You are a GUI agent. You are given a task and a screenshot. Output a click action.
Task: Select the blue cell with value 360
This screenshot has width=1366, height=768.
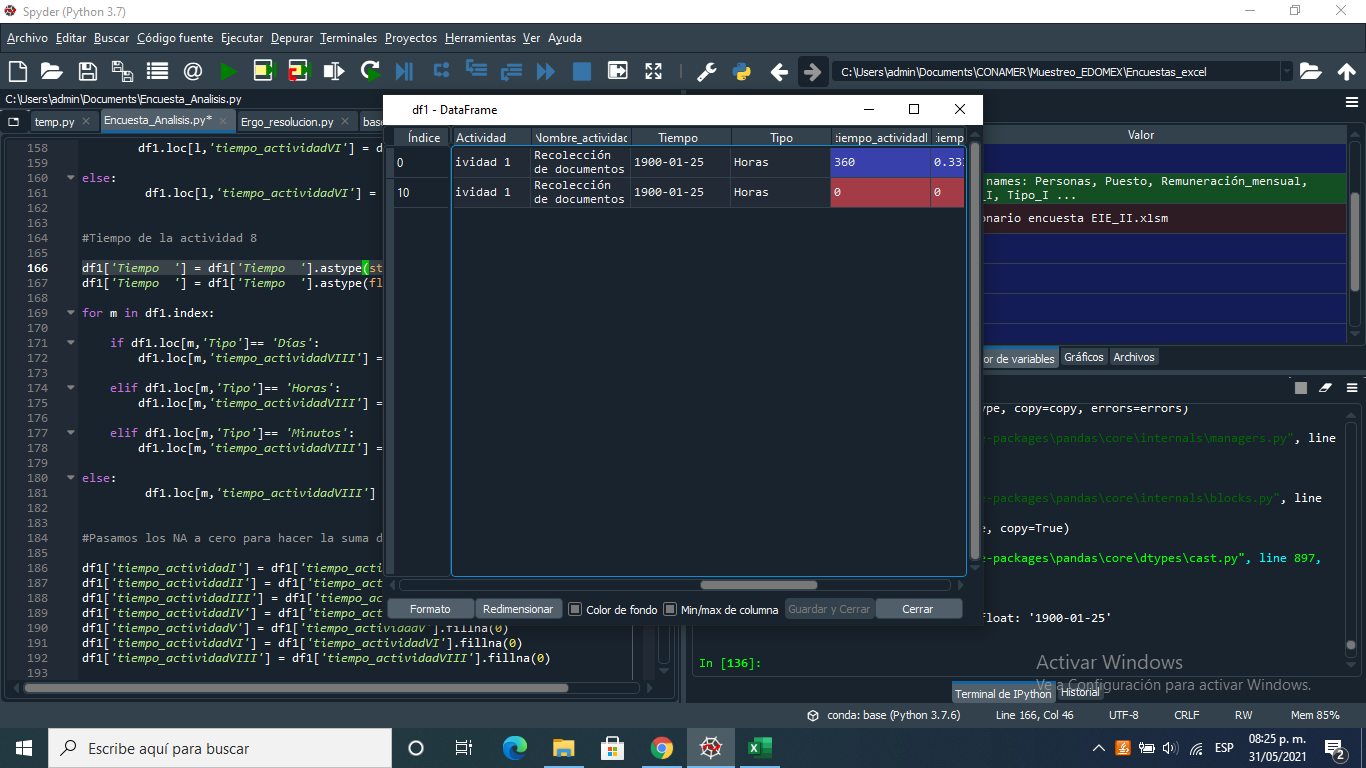tap(880, 162)
